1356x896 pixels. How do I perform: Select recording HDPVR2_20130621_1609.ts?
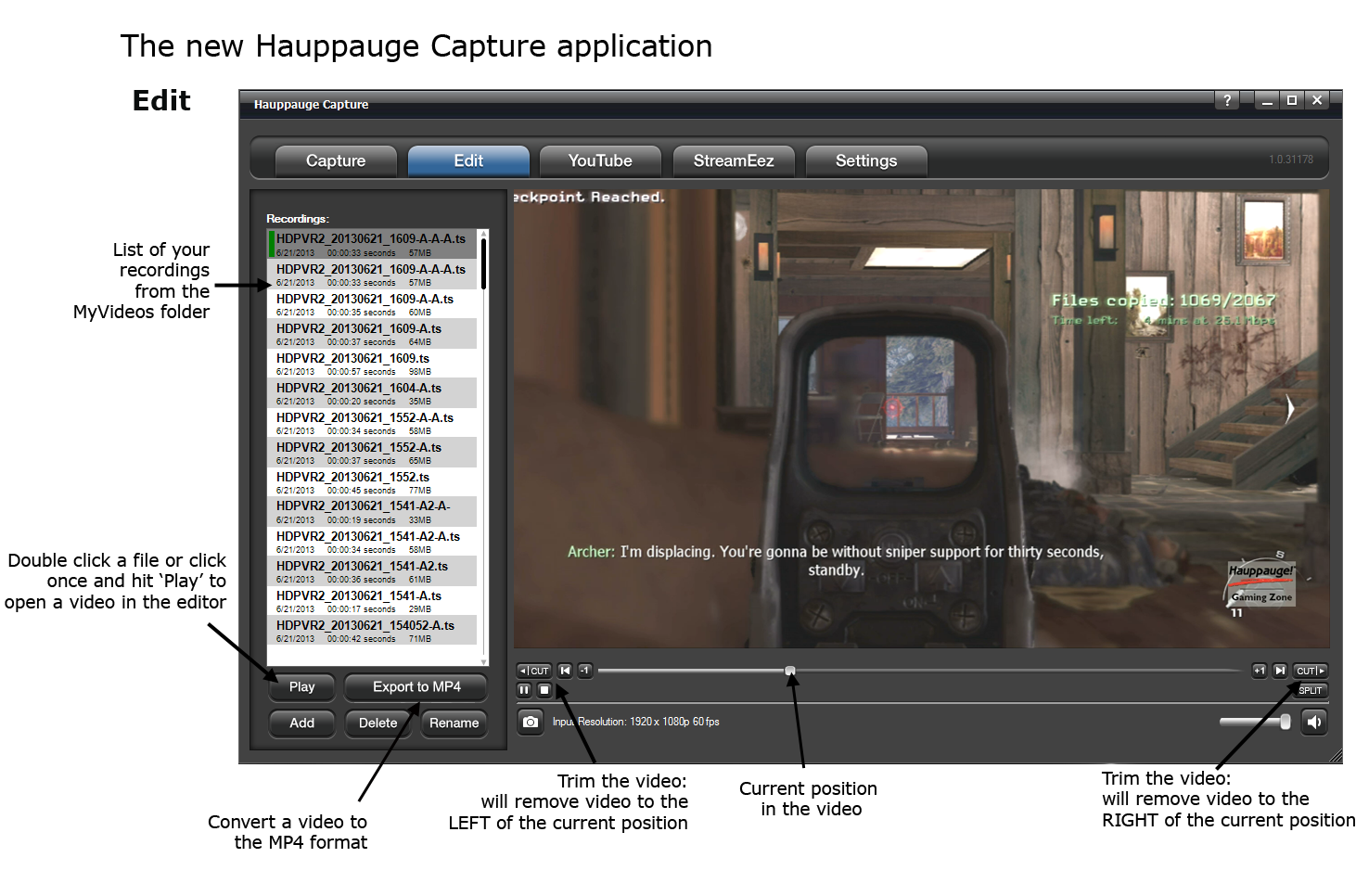coord(372,363)
